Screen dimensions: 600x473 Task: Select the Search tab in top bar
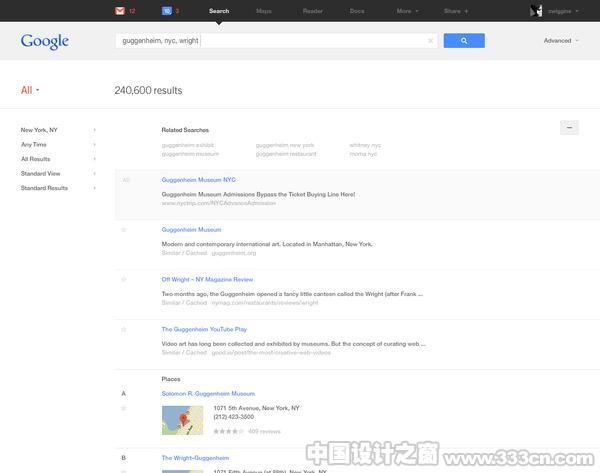click(x=219, y=11)
